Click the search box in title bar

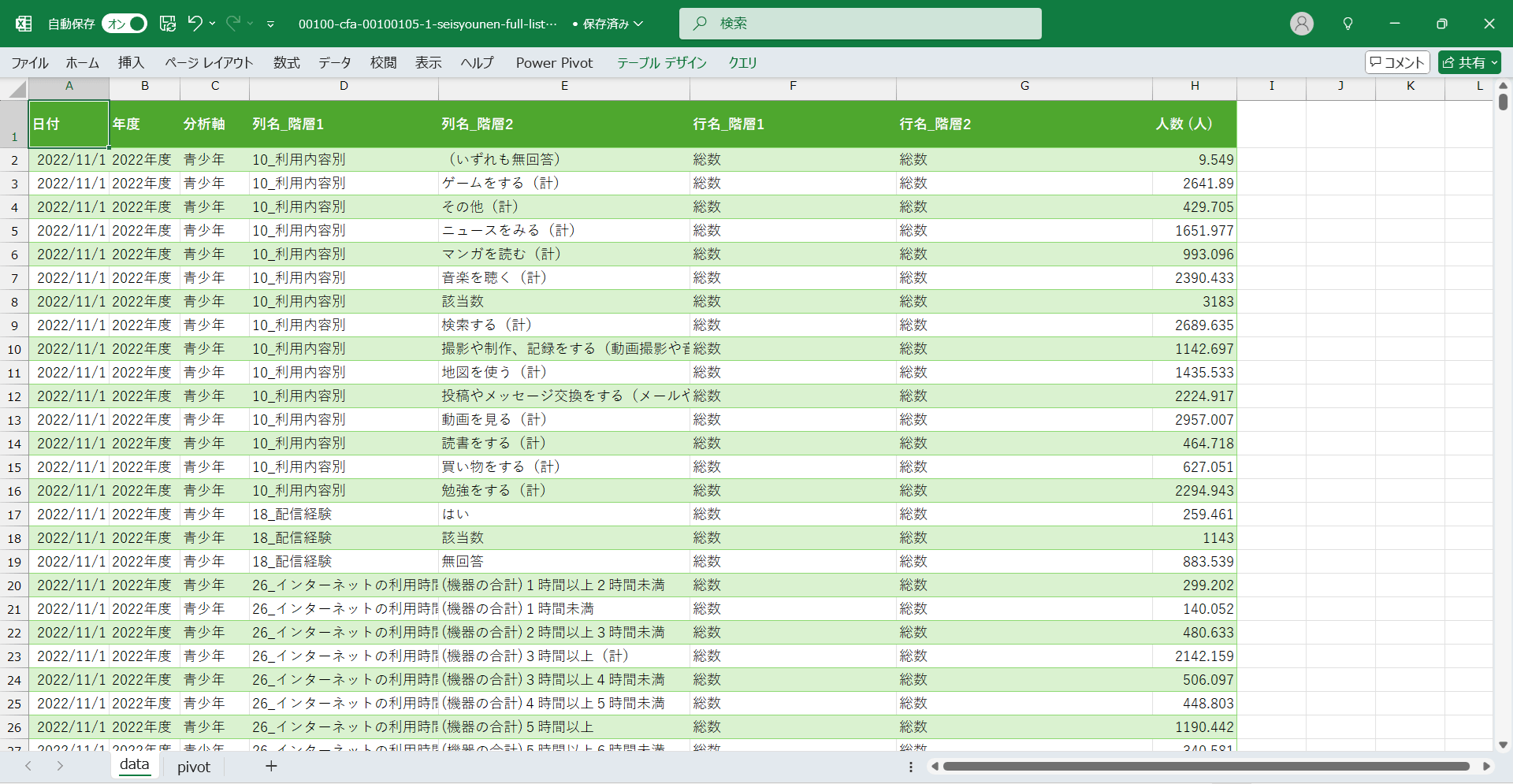[x=860, y=24]
